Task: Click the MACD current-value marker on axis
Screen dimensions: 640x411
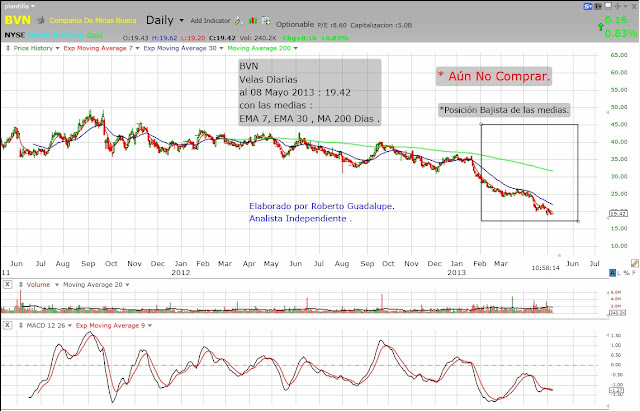Action: [616, 390]
